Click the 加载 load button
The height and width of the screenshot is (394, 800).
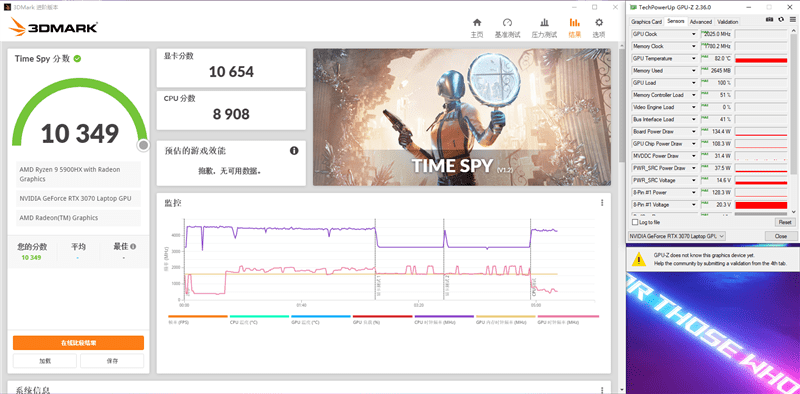click(45, 361)
